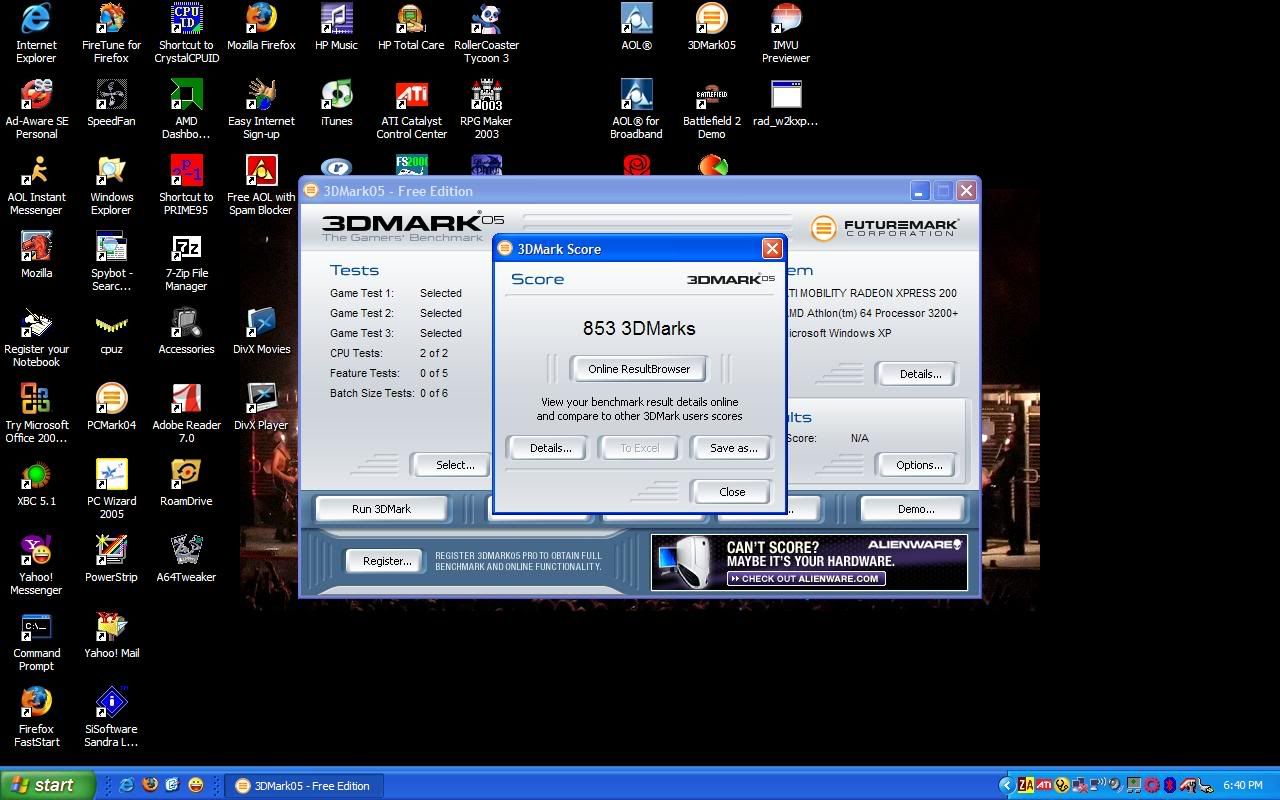The width and height of the screenshot is (1280, 800).
Task: Open FireTune for Firefox shortcut
Action: pyautogui.click(x=111, y=33)
